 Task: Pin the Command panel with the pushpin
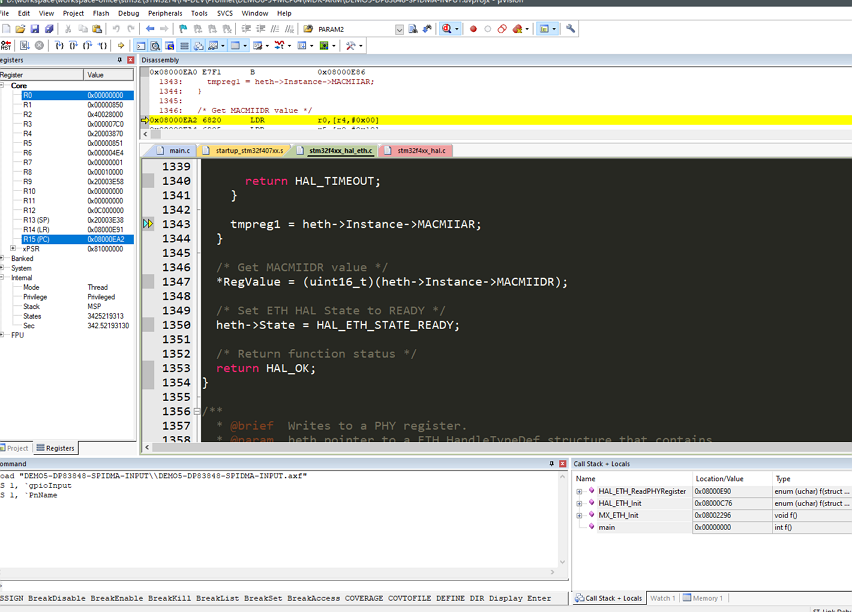(552, 464)
